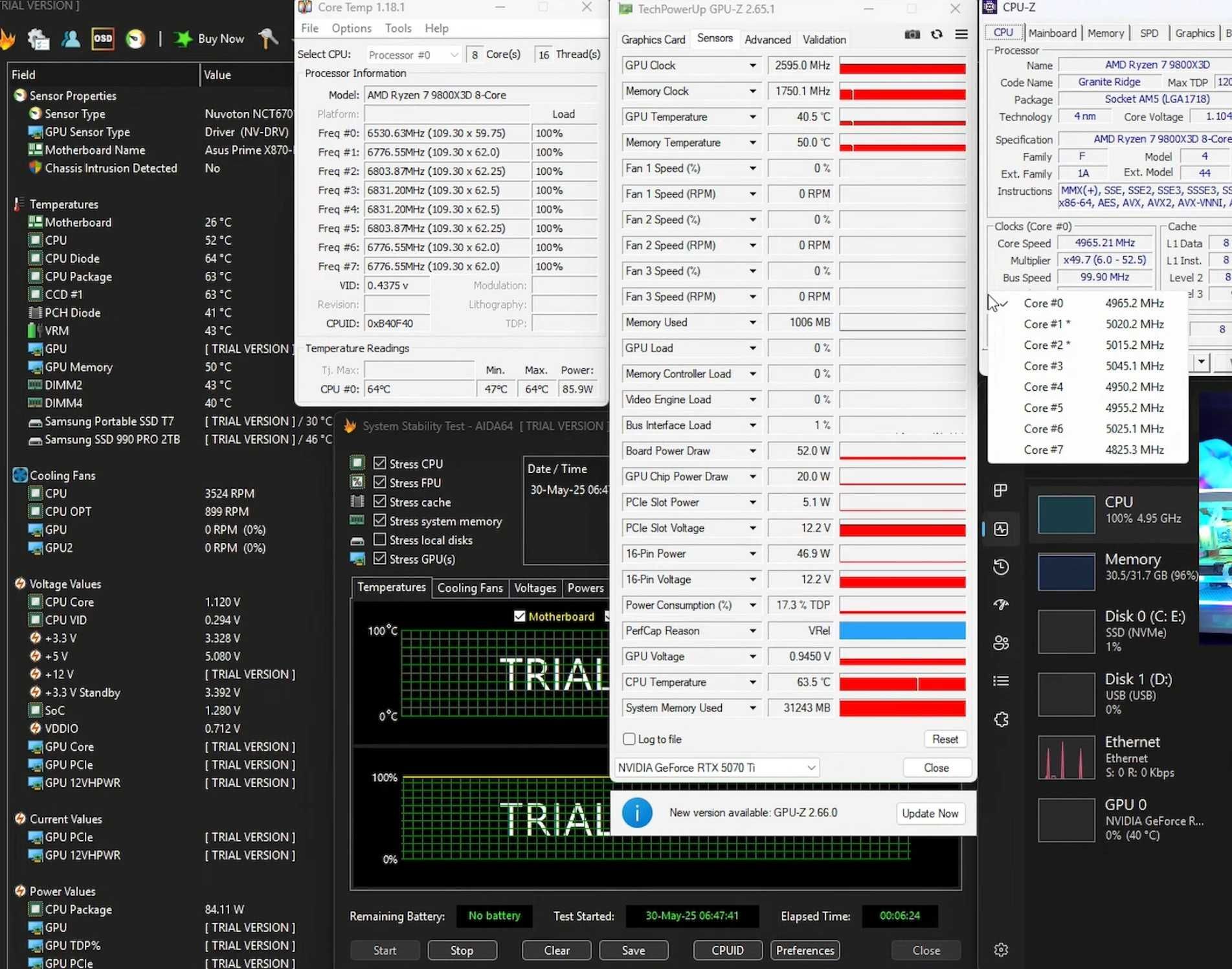Open Task Manager Users icon
The height and width of the screenshot is (969, 1232).
tap(1001, 643)
